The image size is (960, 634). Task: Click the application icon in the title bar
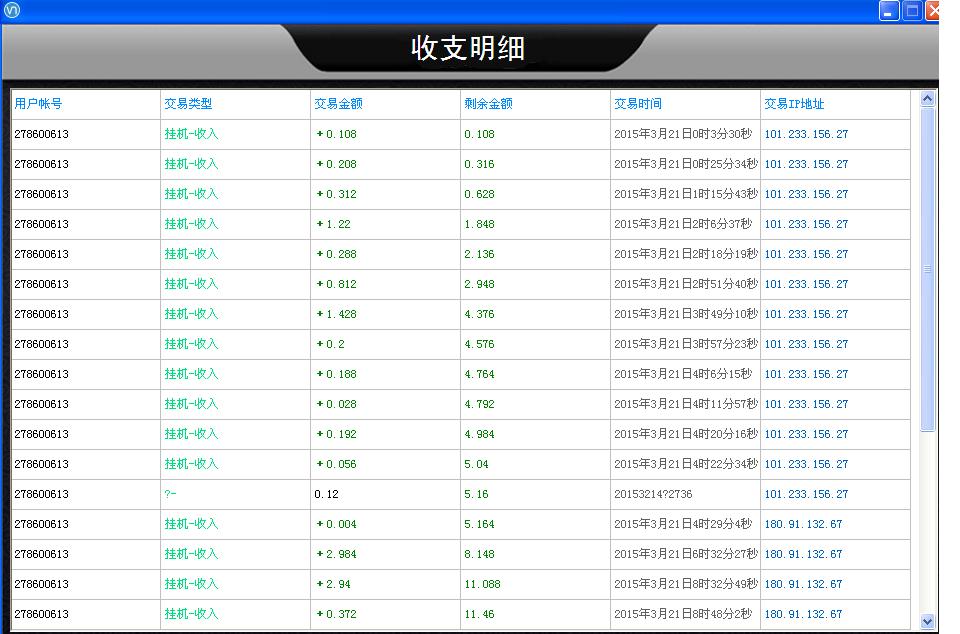tap(12, 10)
